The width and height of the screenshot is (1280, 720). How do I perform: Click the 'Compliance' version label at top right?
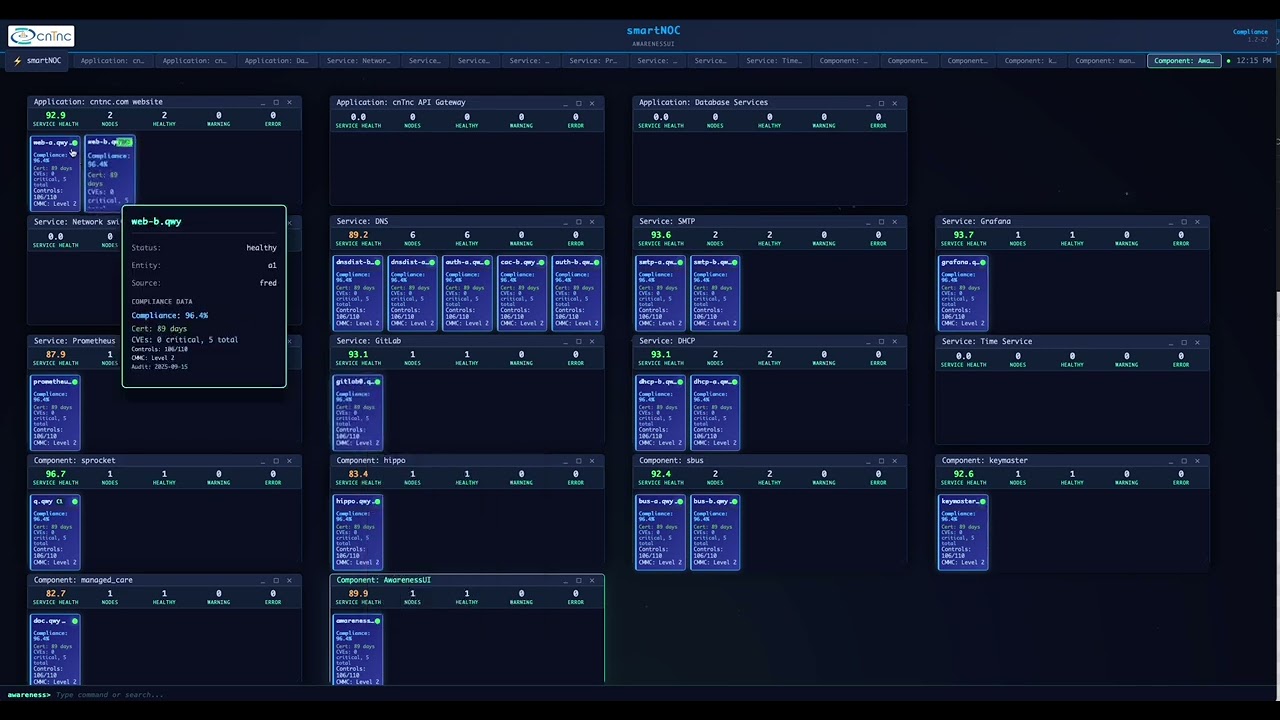pos(1250,32)
